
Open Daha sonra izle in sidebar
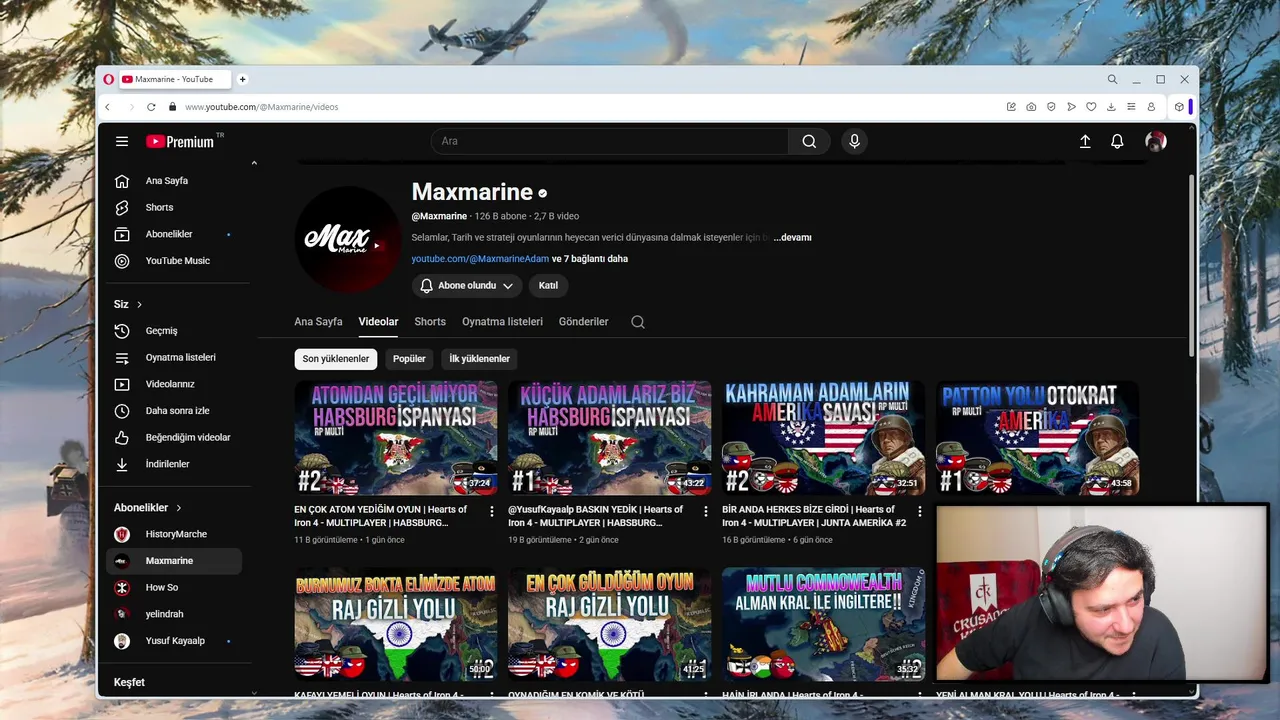[174, 411]
